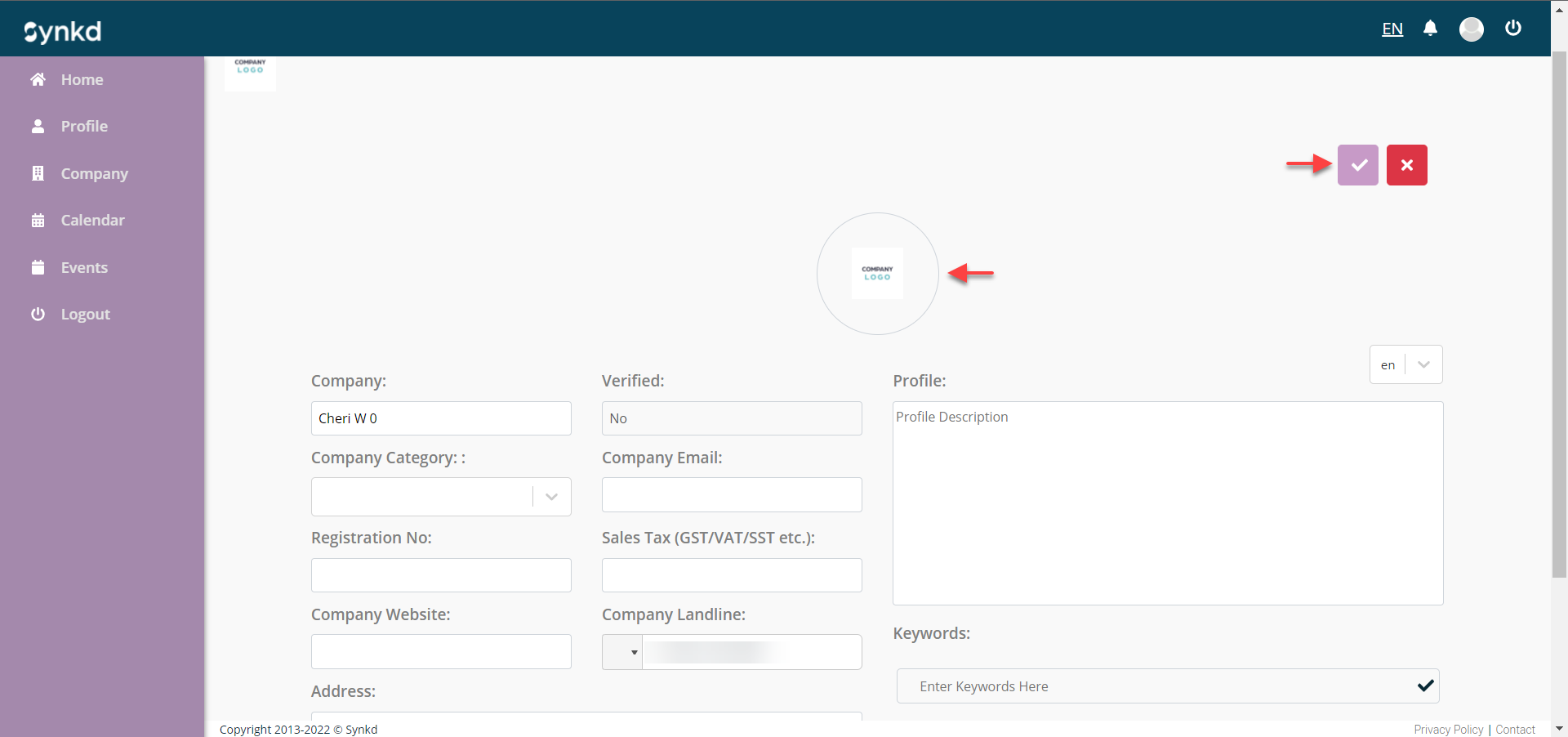The height and width of the screenshot is (737, 1568).
Task: Focus the Profile Description text area
Action: (x=1167, y=502)
